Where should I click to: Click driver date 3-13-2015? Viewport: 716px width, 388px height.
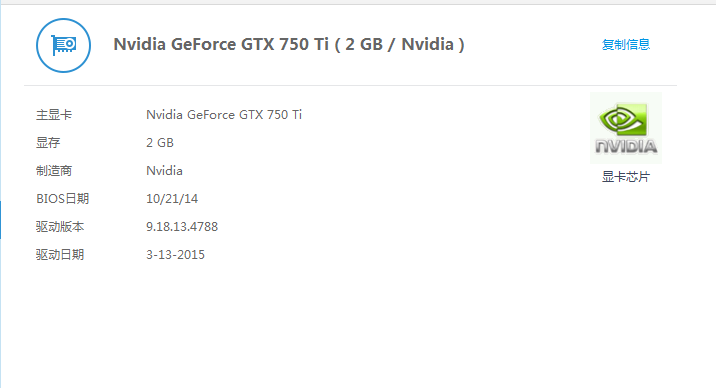click(175, 255)
